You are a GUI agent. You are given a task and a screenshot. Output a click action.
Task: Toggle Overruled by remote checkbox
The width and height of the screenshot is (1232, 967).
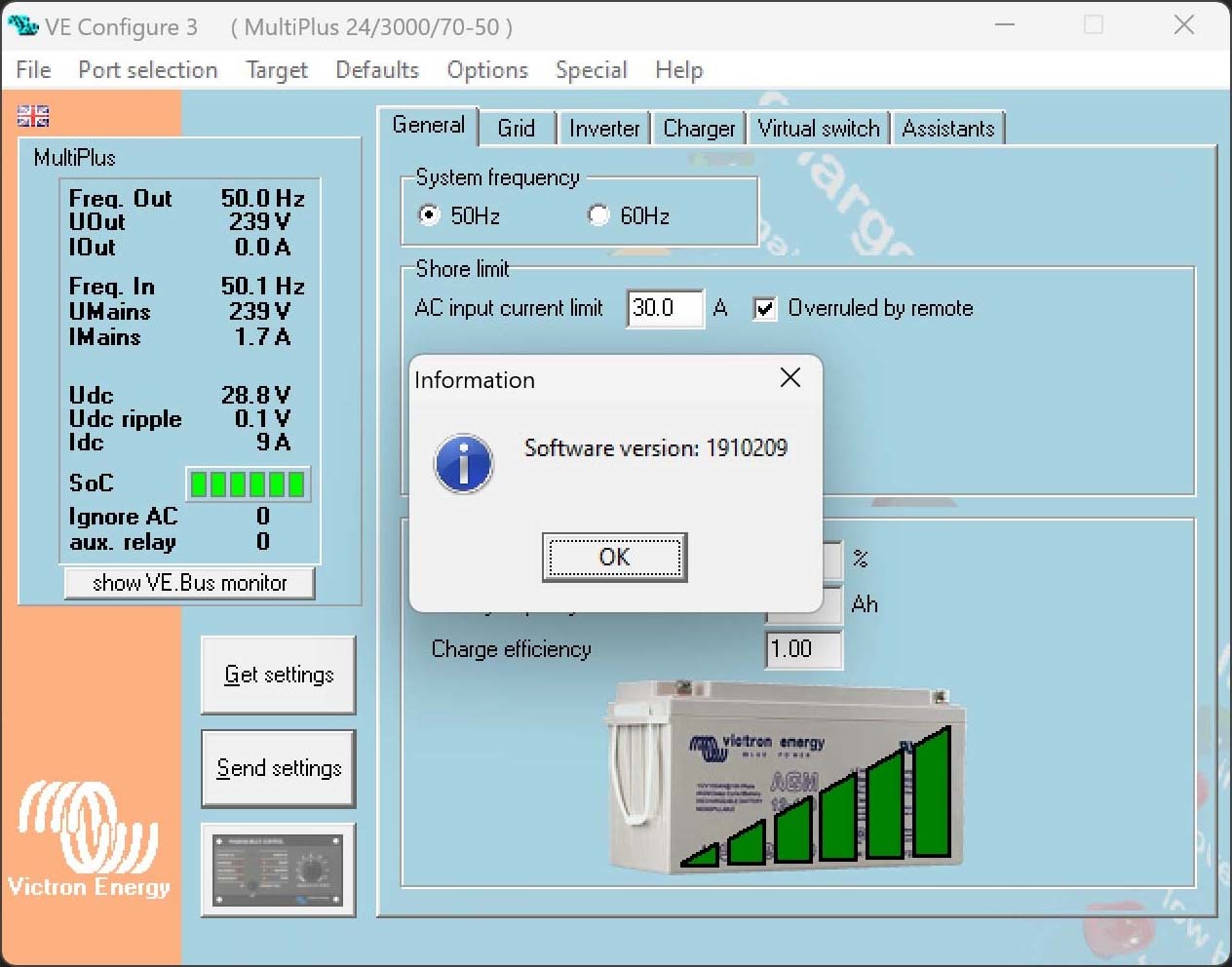[x=765, y=309]
